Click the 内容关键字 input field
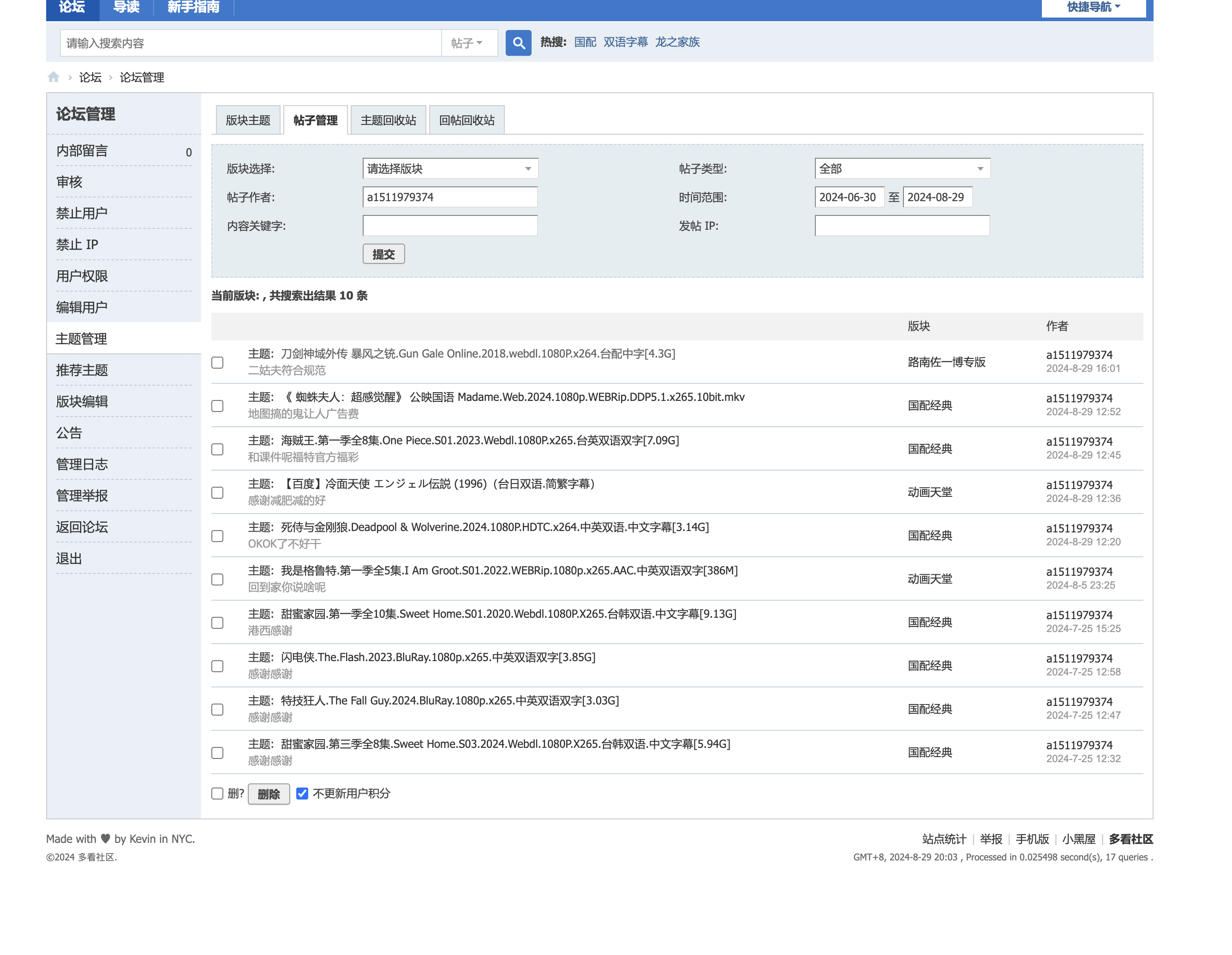Screen dimensions: 1232x955 [450, 226]
